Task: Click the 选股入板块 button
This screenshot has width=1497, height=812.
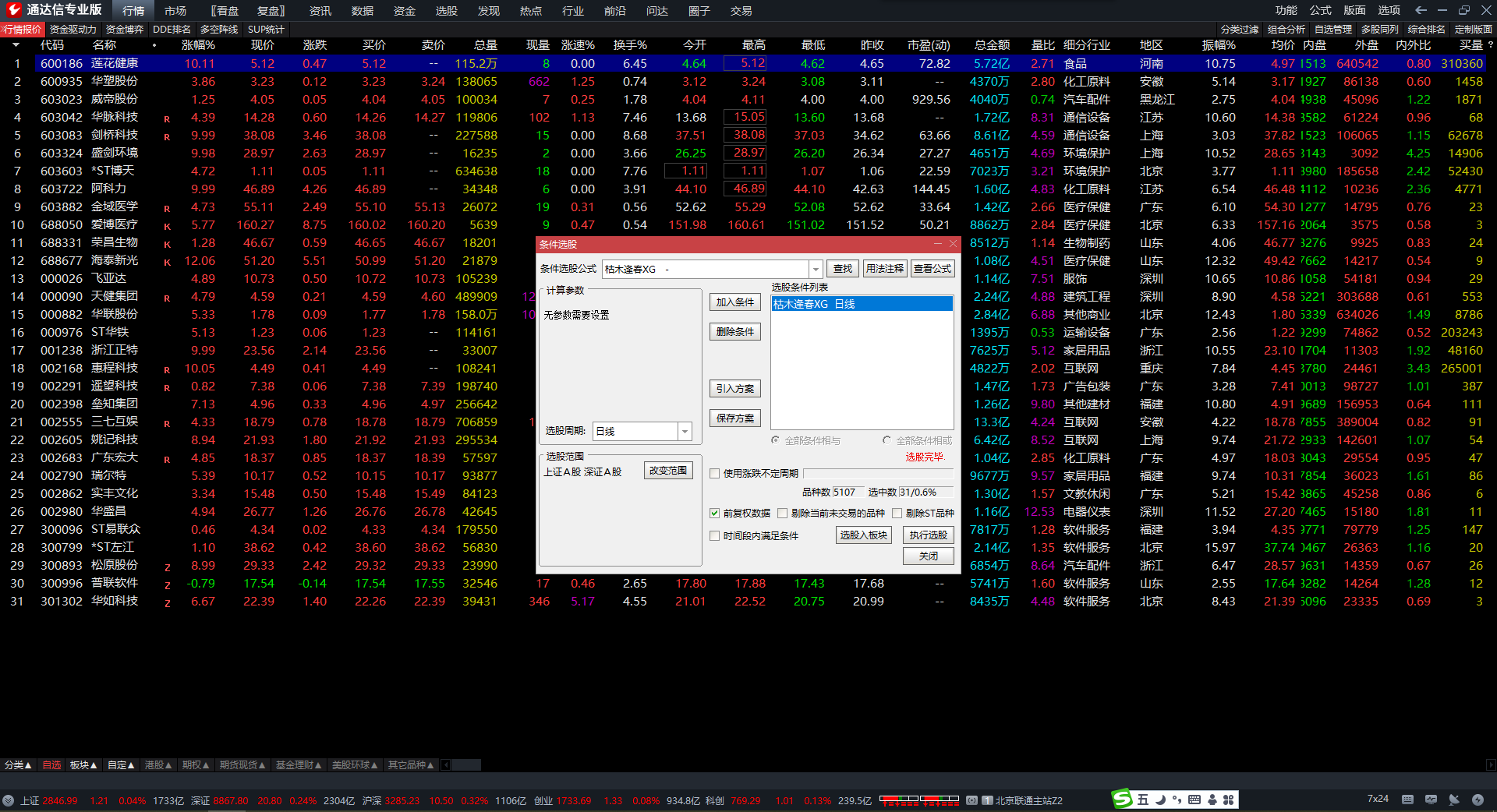Action: pos(863,535)
